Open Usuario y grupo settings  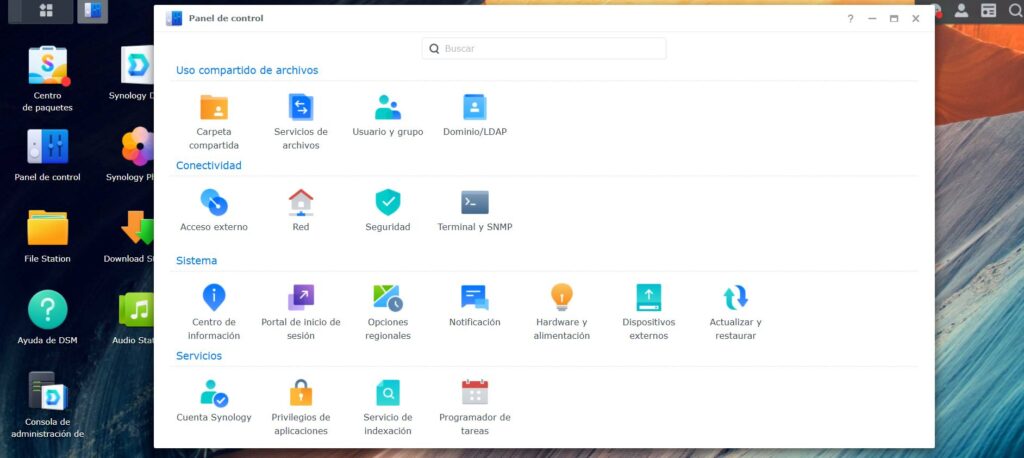(x=388, y=116)
